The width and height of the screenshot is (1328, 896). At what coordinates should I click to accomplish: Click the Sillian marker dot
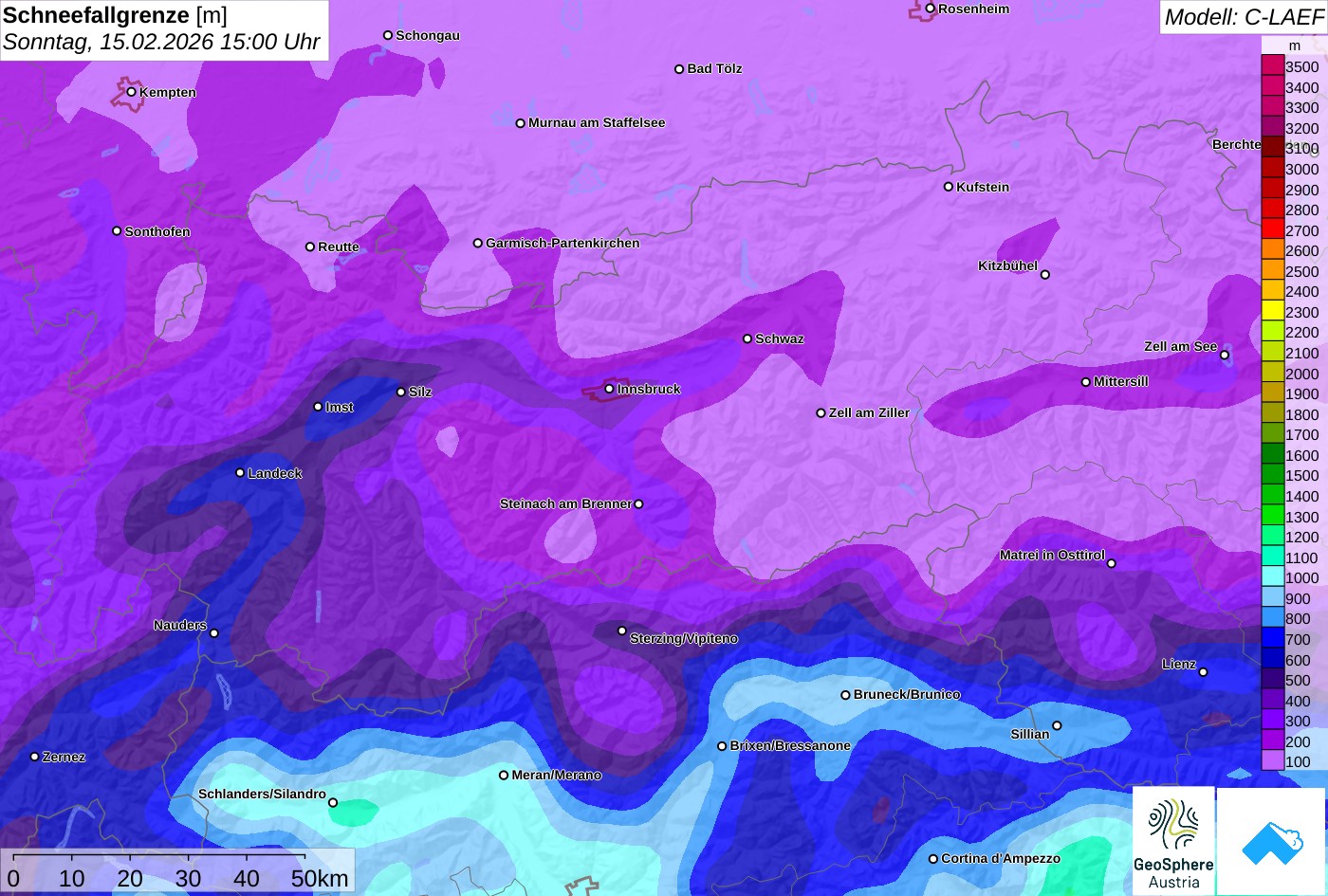1057,726
